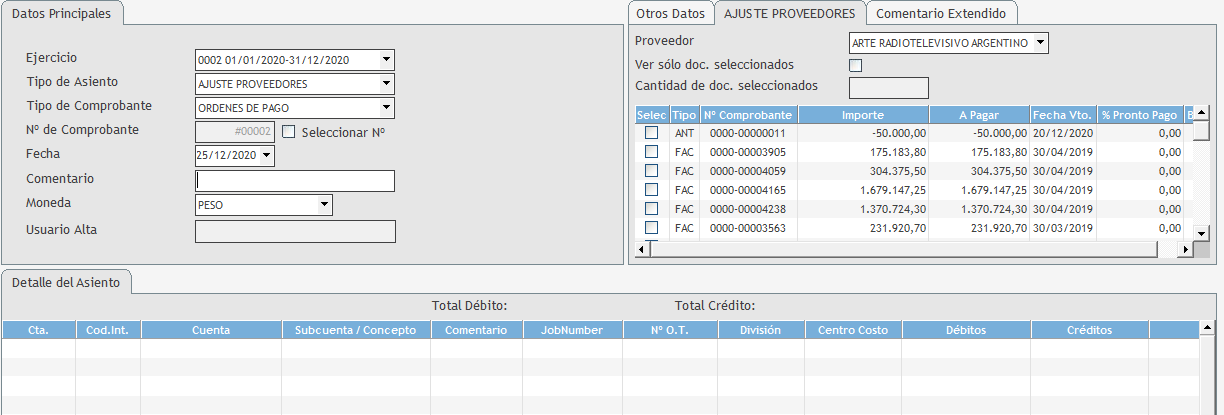Screen dimensions: 1224x415
Task: Select the ANT 0000-00000011 row checkbox
Action: (651, 133)
